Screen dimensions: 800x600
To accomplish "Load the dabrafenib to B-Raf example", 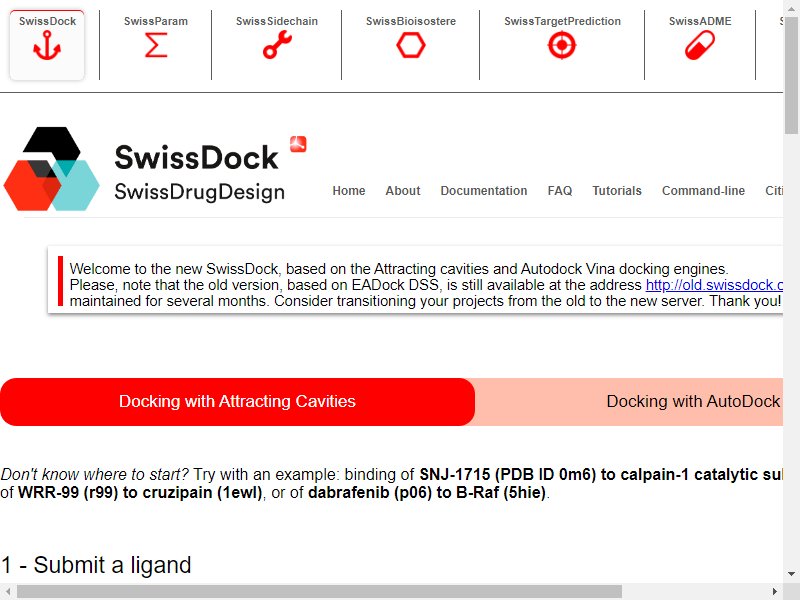I will coord(427,493).
